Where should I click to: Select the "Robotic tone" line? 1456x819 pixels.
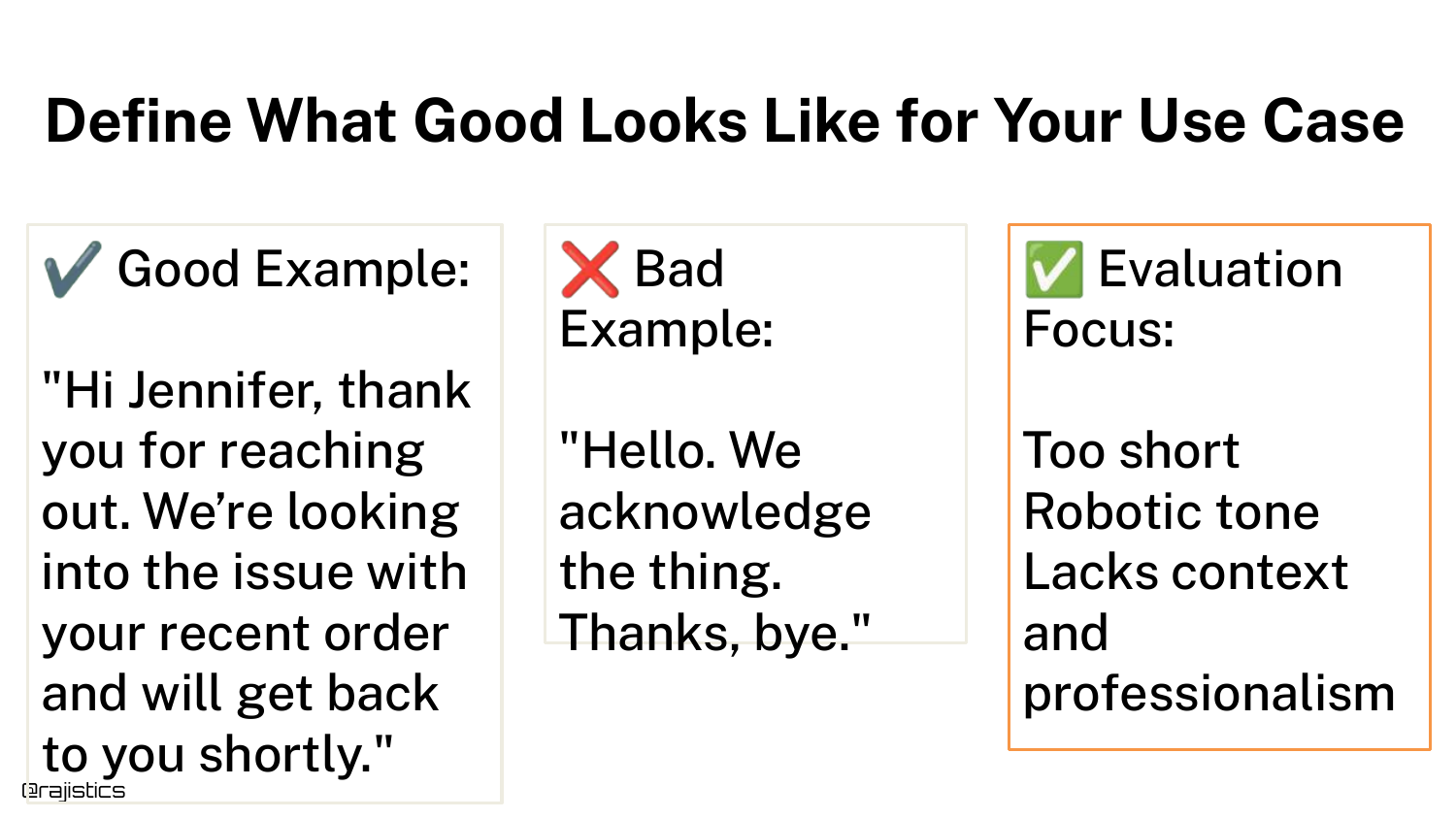click(1172, 512)
